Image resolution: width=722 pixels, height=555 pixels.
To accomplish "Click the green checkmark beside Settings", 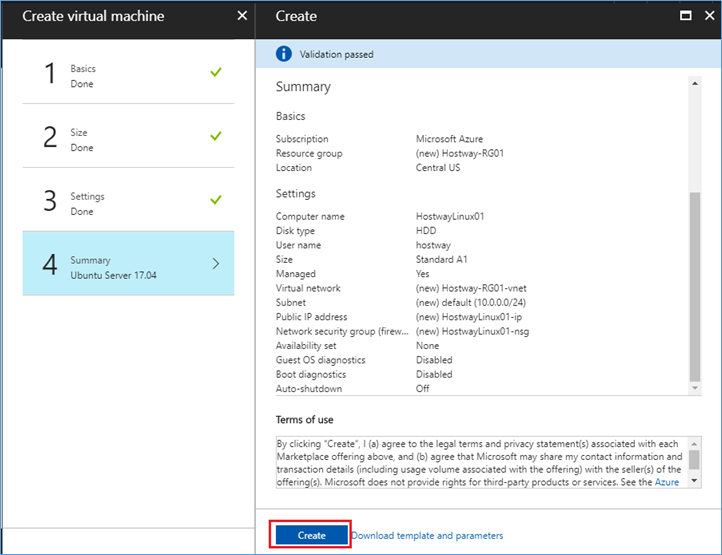I will [x=216, y=200].
